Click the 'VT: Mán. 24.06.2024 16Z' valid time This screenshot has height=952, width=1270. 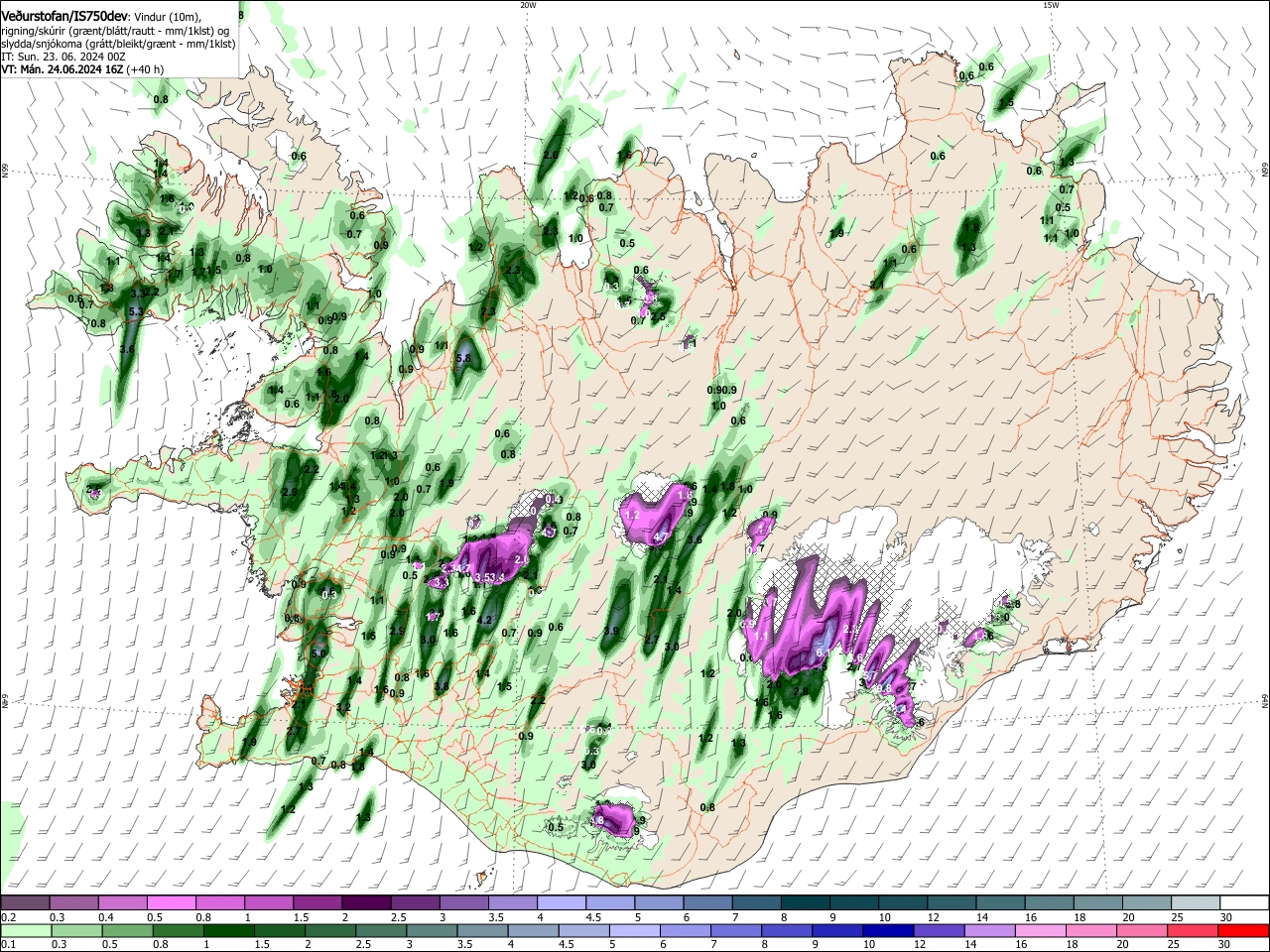[x=62, y=70]
